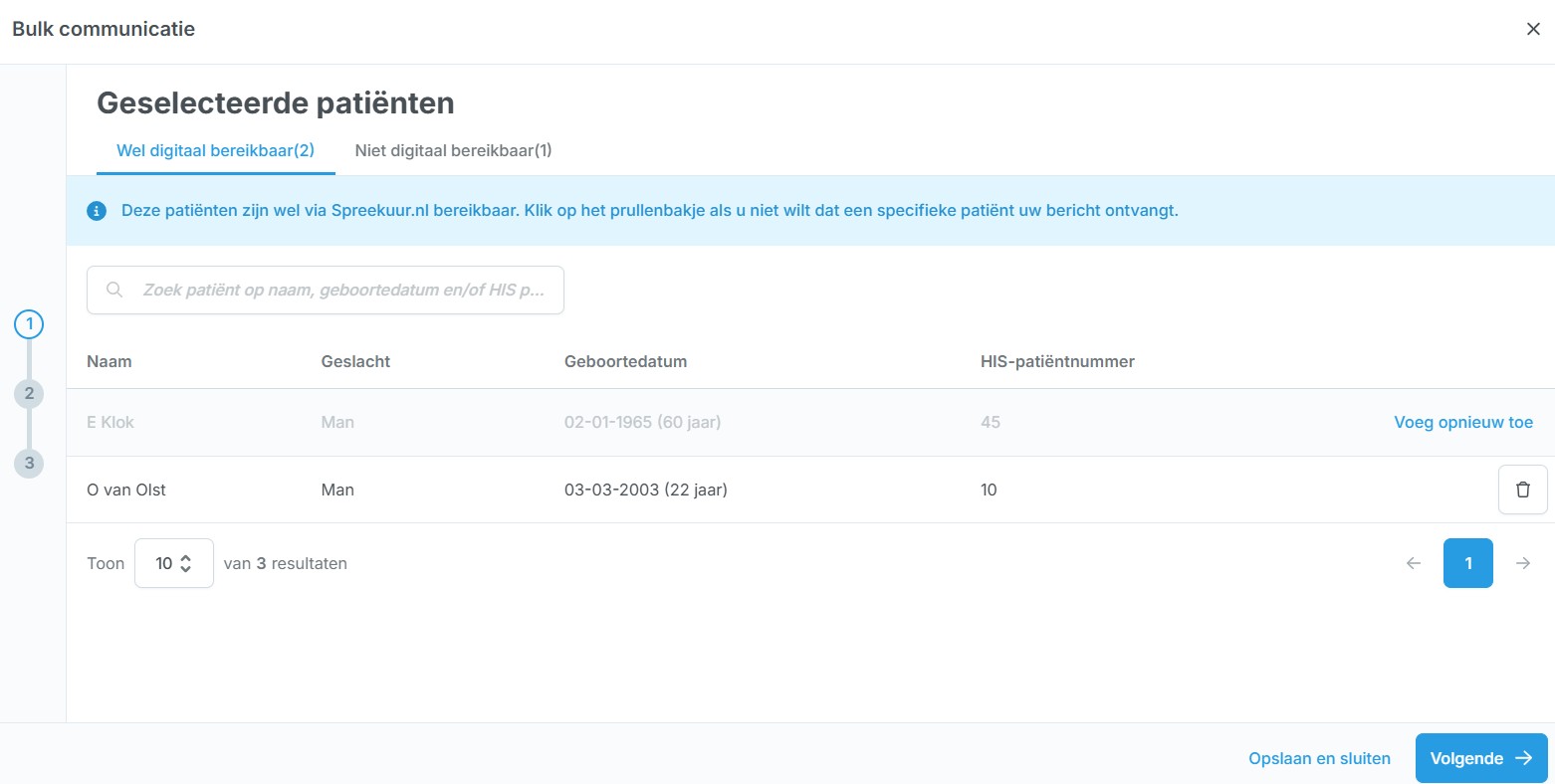Click the HIS-patiëntnummer column header

1057,361
